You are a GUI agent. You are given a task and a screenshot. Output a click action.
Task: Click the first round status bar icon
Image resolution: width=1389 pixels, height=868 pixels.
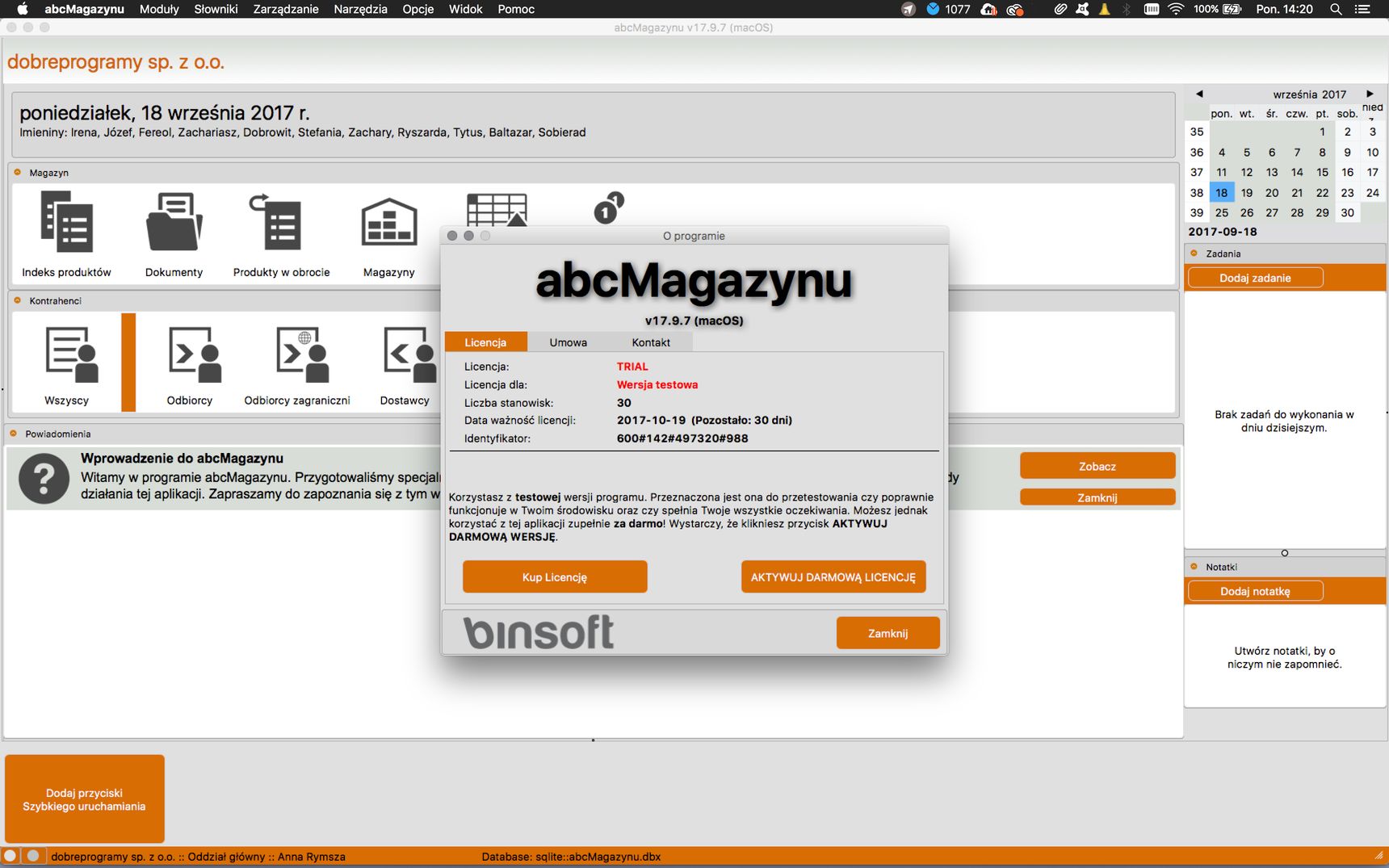[10, 856]
